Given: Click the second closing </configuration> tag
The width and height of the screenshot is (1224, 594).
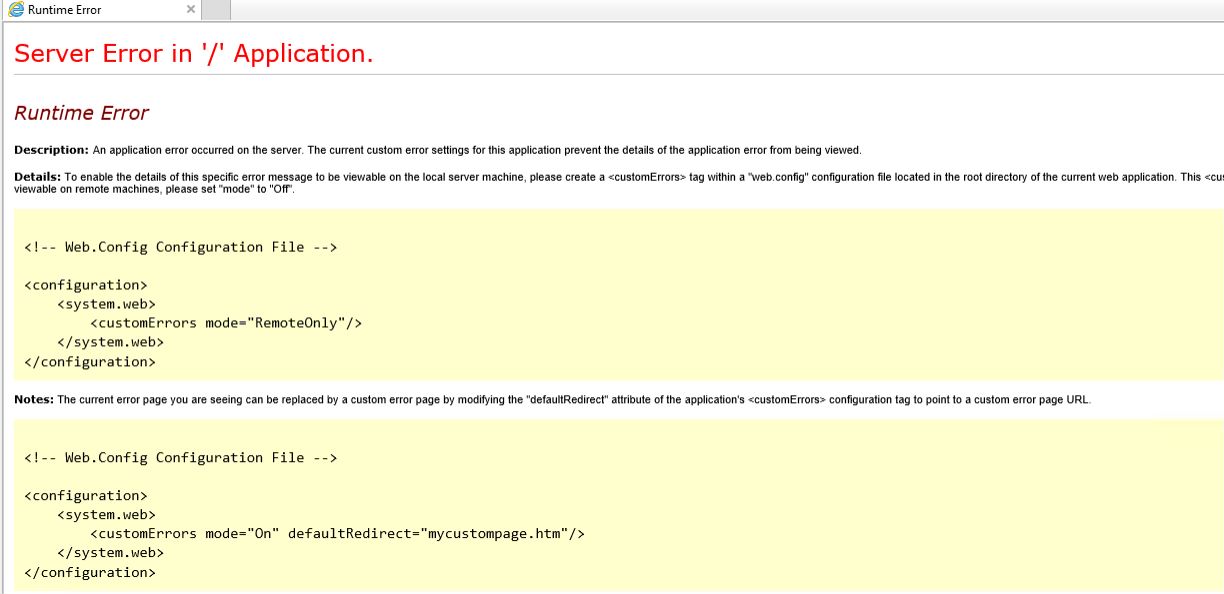Looking at the screenshot, I should click(90, 573).
